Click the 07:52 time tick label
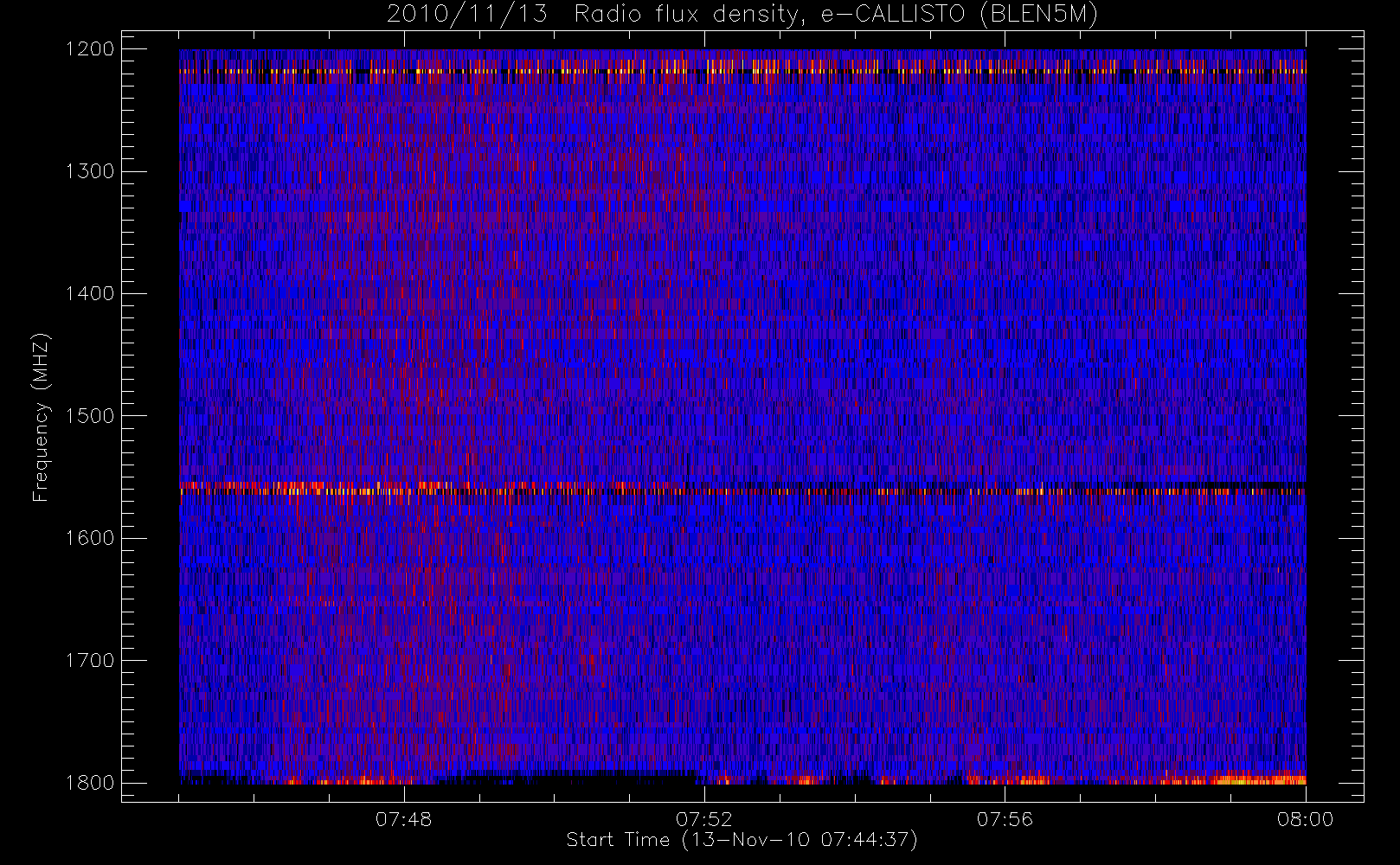This screenshot has width=1400, height=865. click(703, 819)
